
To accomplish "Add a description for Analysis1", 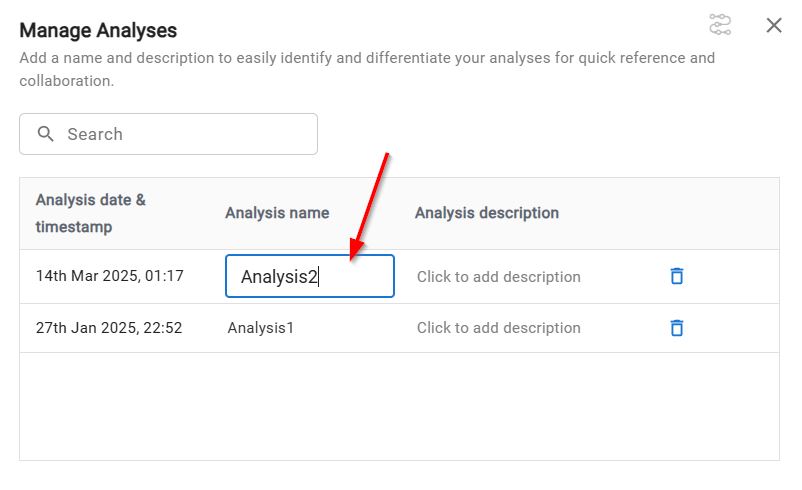I will [x=498, y=328].
